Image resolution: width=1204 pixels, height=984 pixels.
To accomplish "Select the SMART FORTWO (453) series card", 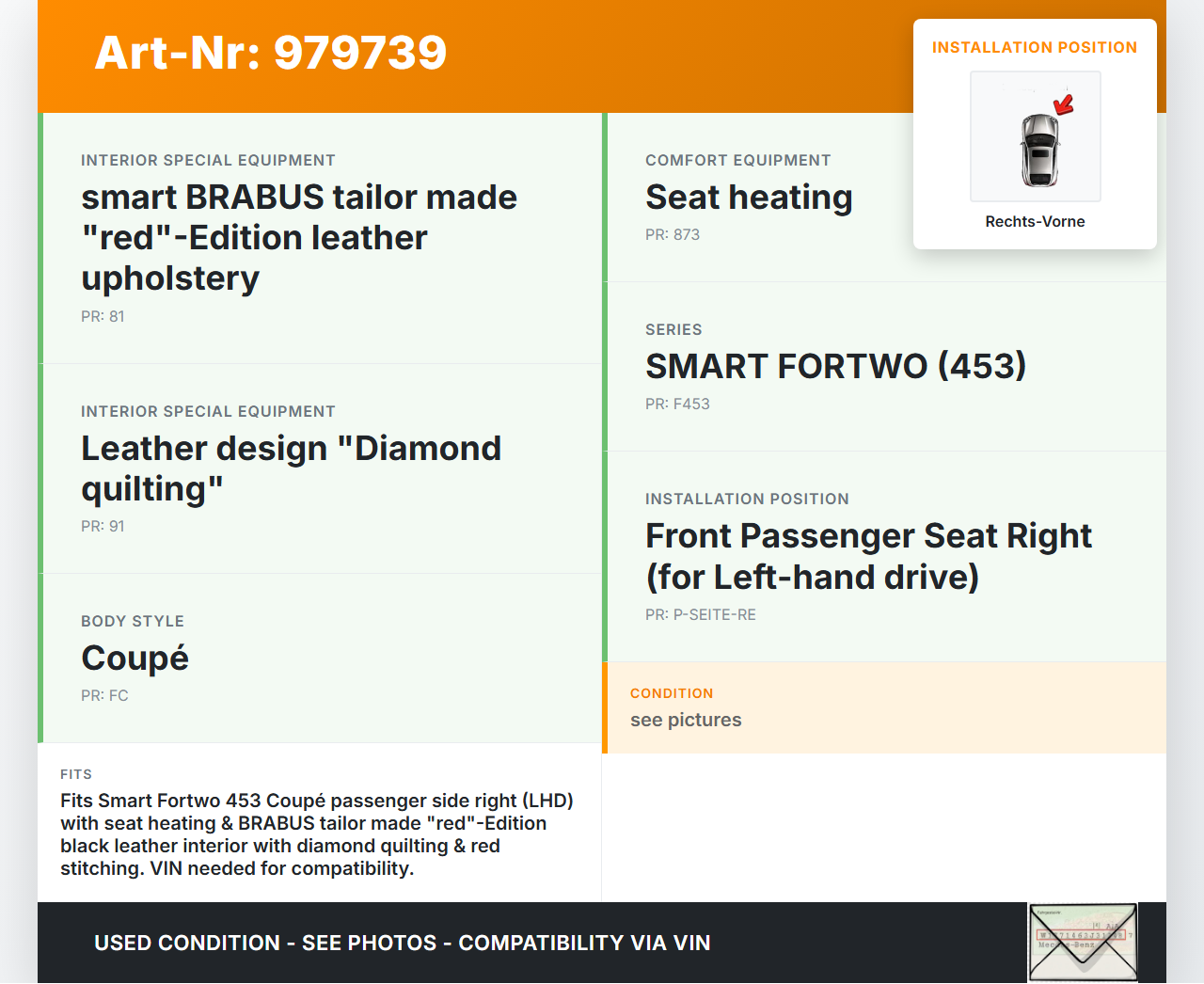I will [x=884, y=367].
